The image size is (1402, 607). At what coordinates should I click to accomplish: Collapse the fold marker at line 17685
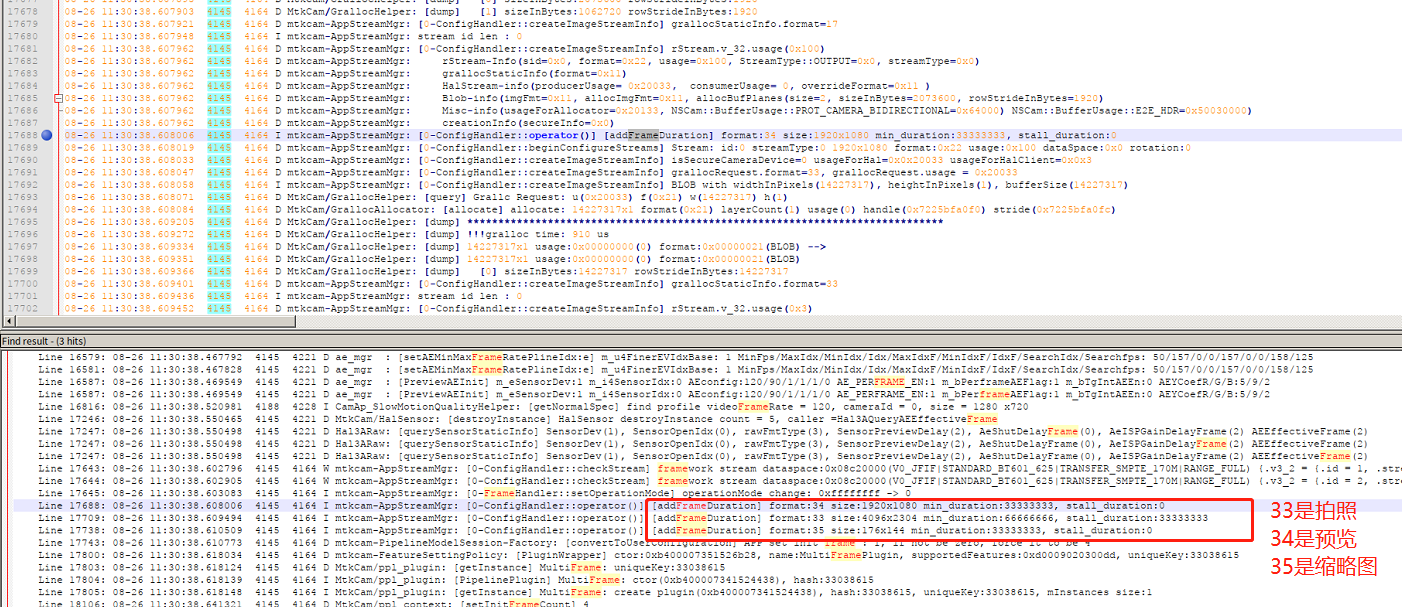point(58,99)
